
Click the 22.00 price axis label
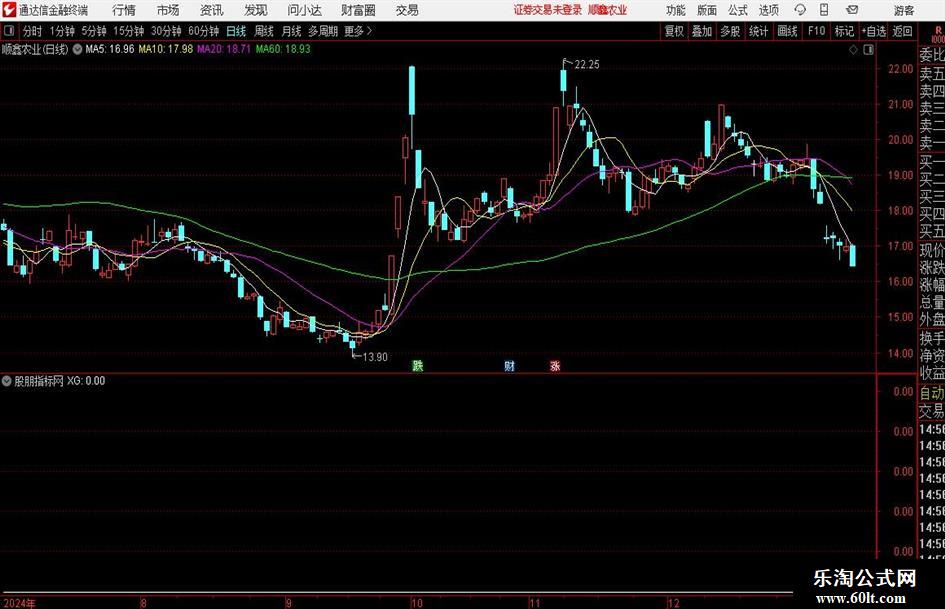click(900, 69)
